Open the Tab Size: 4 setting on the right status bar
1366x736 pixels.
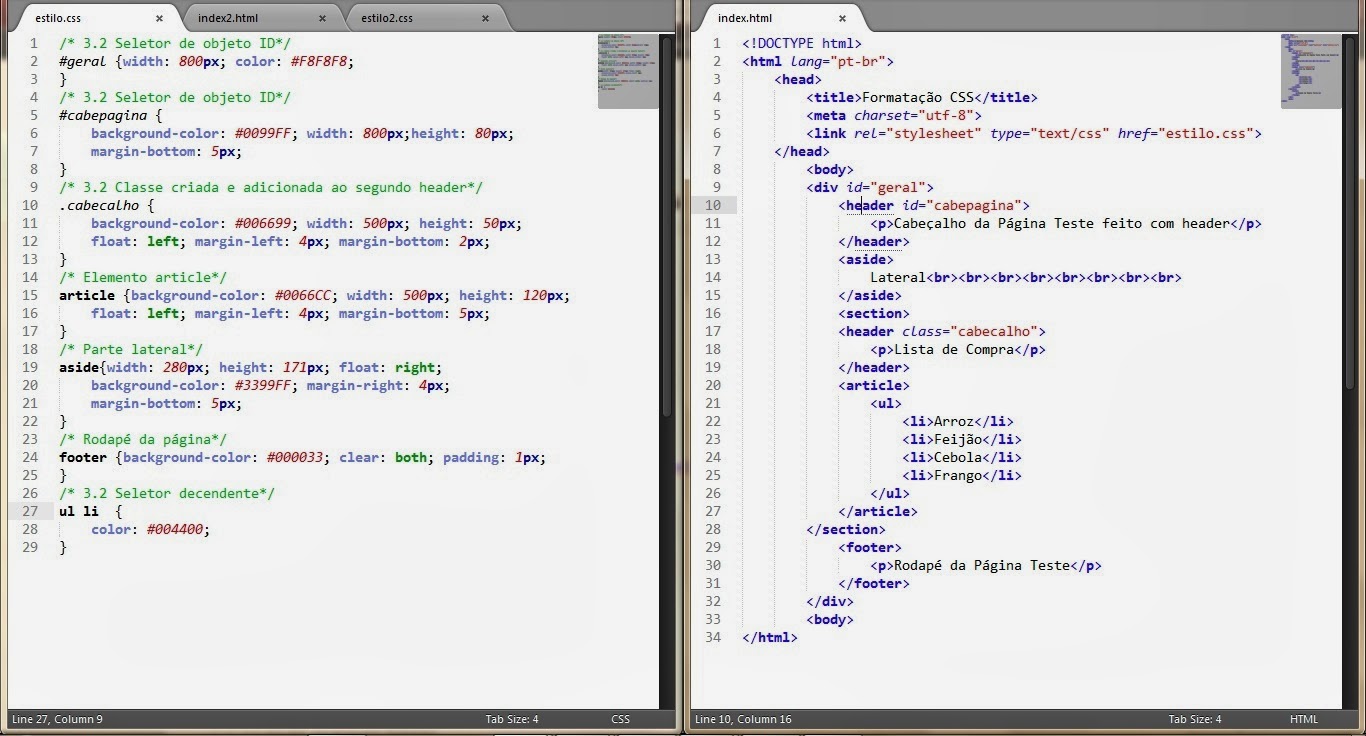(x=1196, y=719)
